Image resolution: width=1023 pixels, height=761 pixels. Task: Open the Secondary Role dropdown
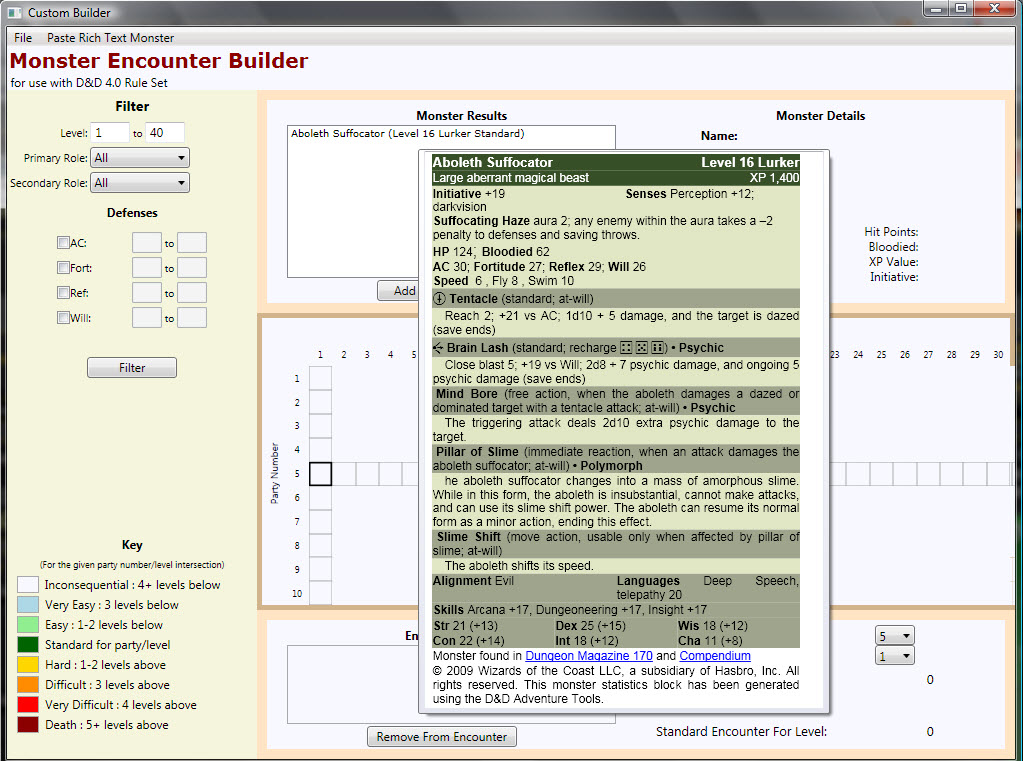(140, 183)
